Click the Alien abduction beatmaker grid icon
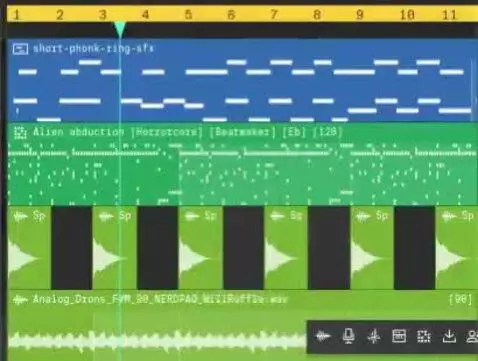The image size is (478, 361). coord(20,132)
